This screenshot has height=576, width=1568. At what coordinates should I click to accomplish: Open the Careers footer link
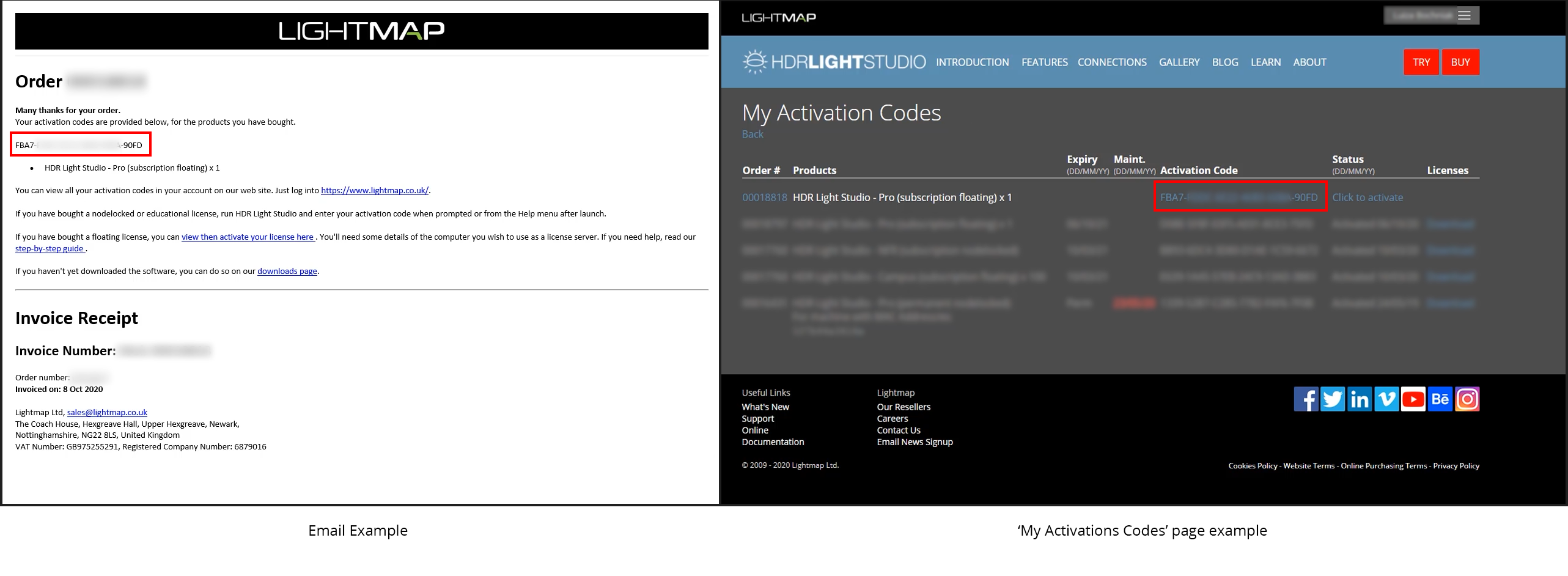point(893,418)
